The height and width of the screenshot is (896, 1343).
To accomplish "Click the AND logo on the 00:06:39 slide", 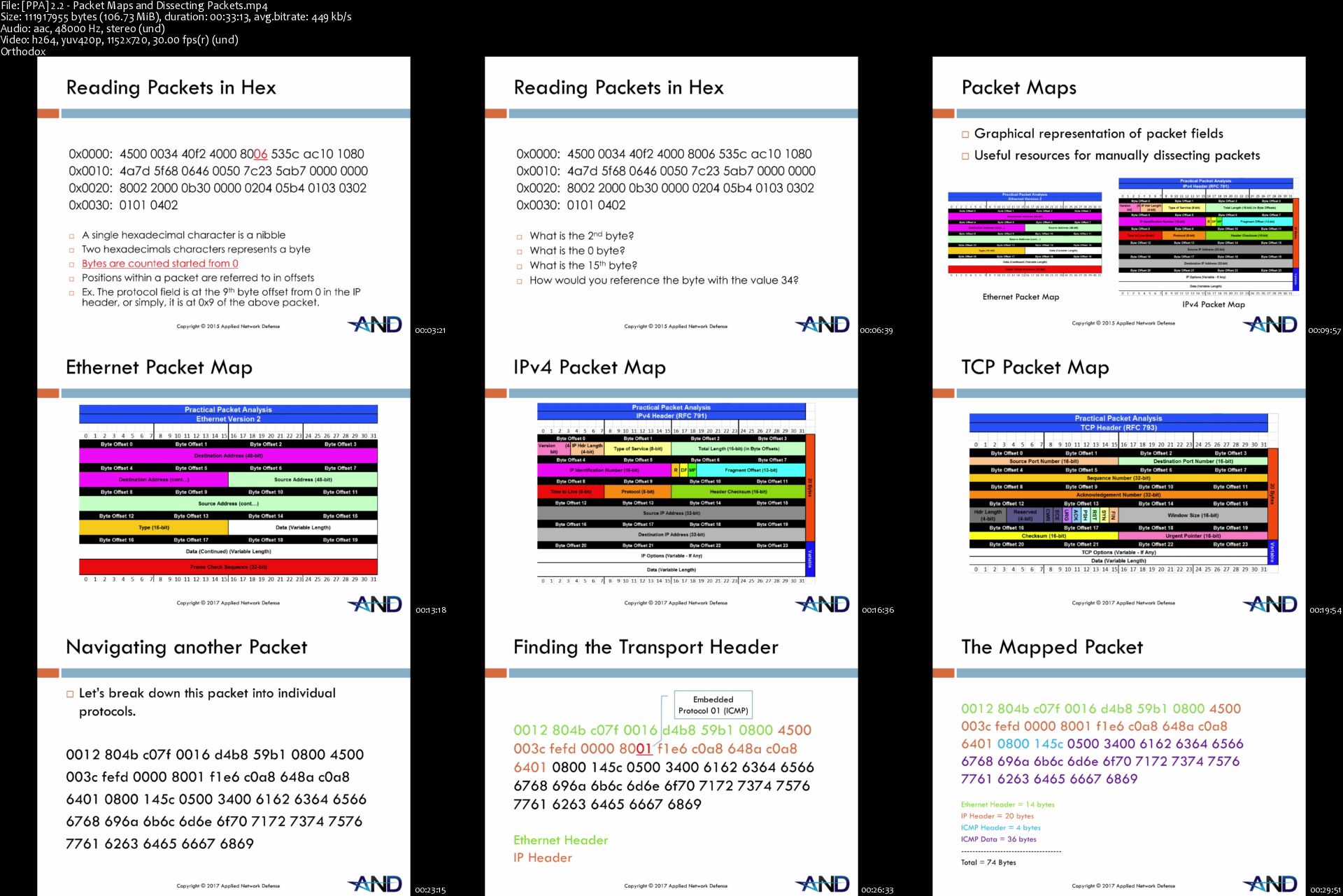I will pos(823,325).
